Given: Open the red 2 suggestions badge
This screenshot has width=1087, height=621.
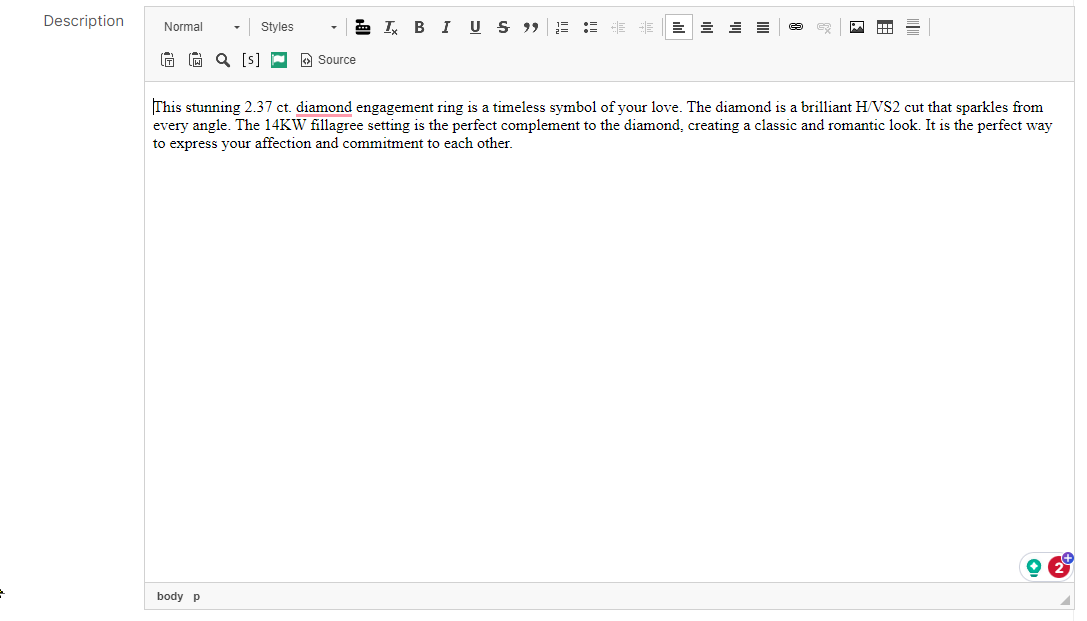Looking at the screenshot, I should point(1059,568).
